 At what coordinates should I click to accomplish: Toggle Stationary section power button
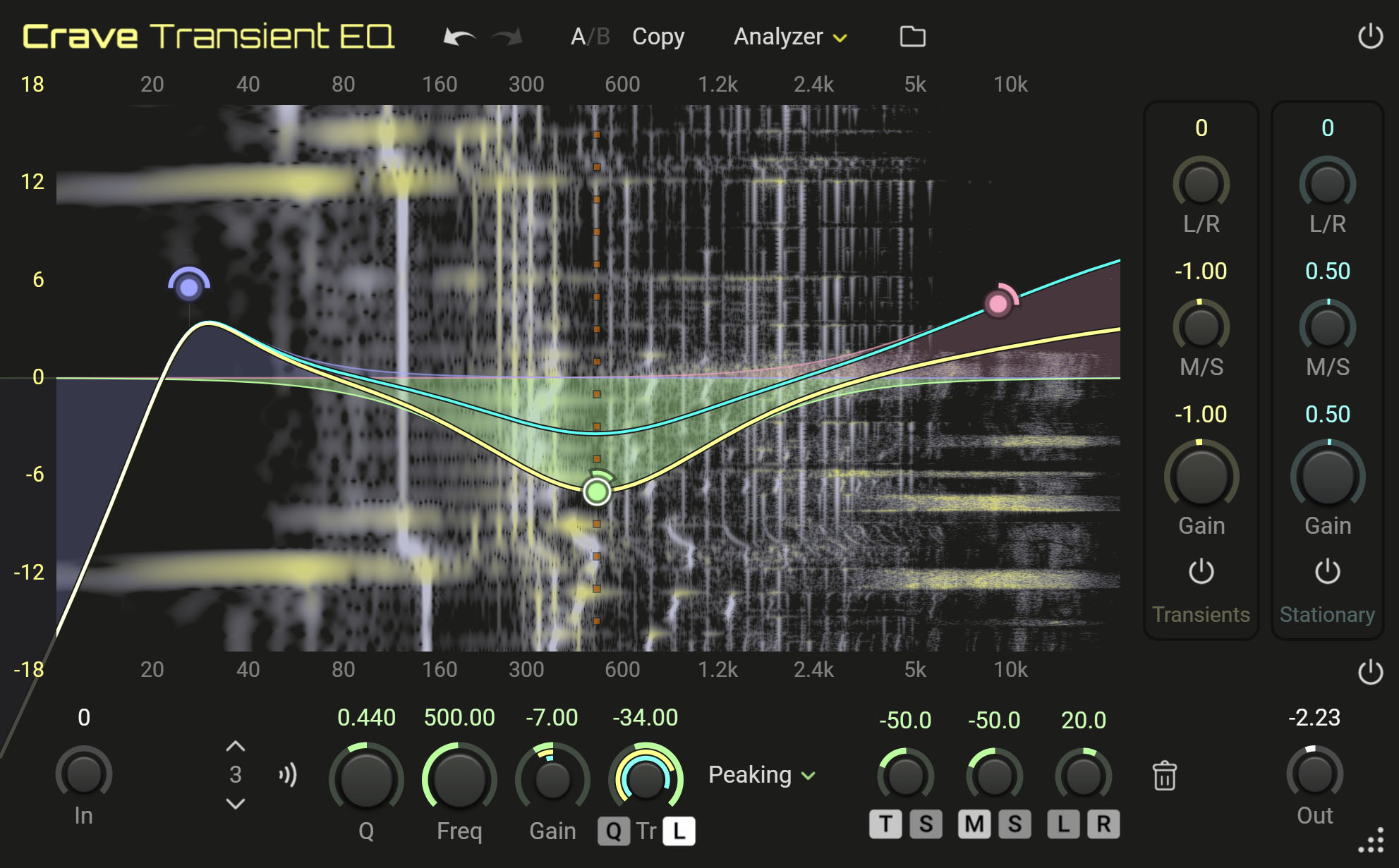pyautogui.click(x=1327, y=571)
